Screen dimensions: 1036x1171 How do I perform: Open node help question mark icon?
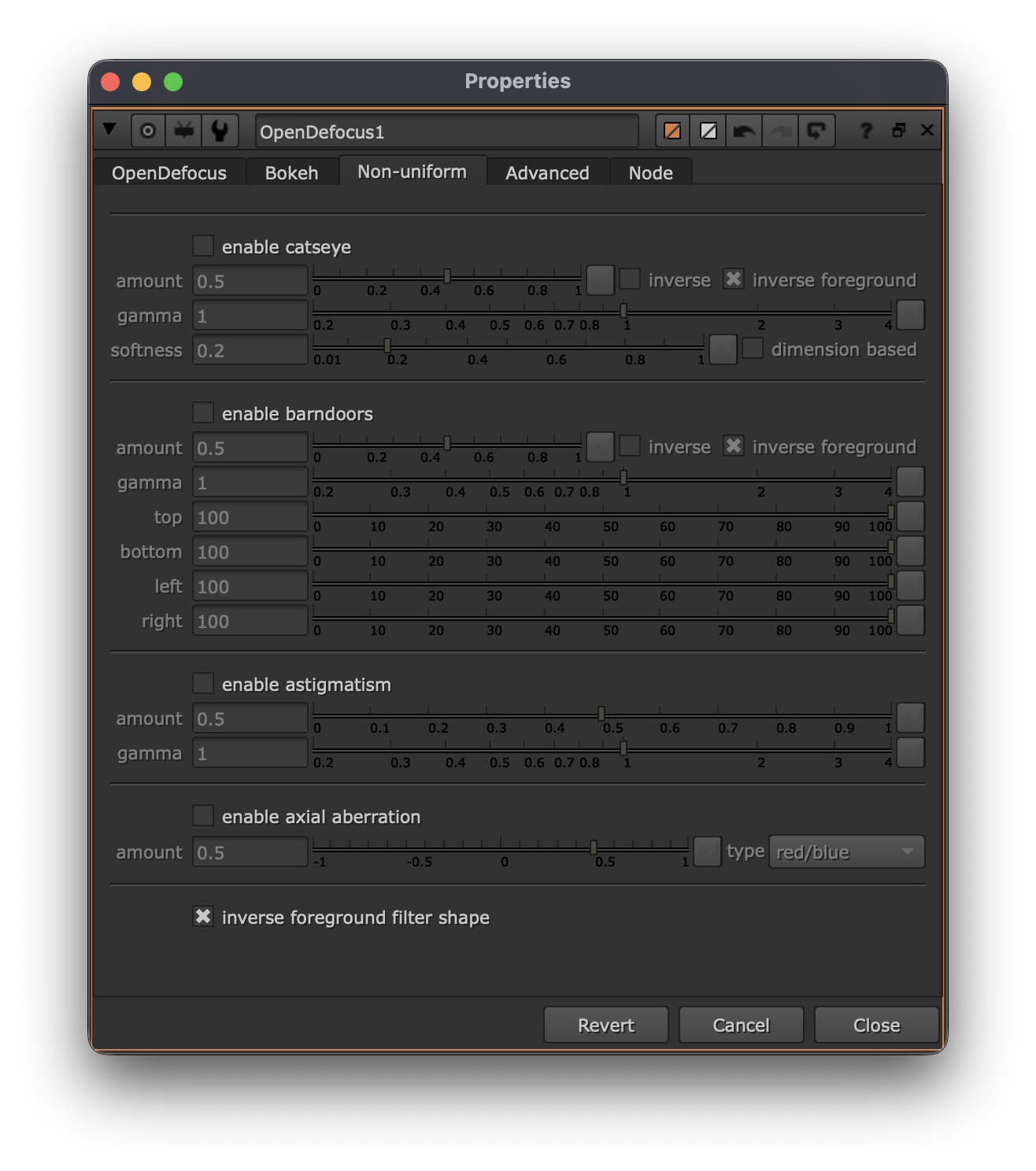(x=866, y=131)
